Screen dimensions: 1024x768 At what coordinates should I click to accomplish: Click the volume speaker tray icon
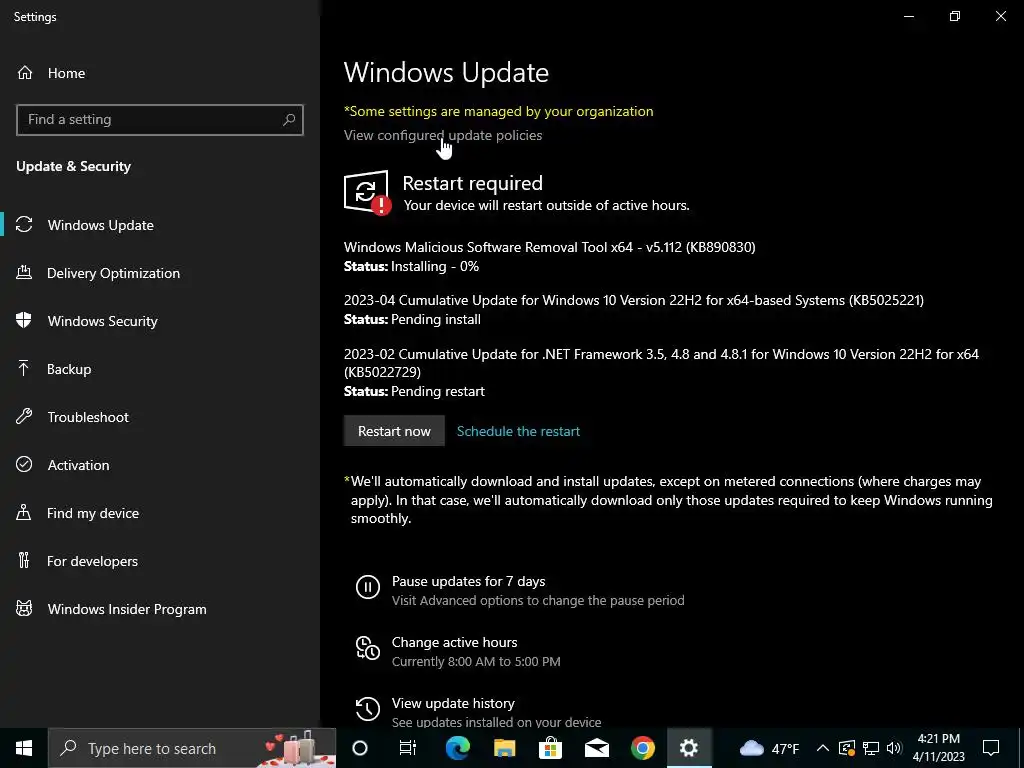coord(894,748)
